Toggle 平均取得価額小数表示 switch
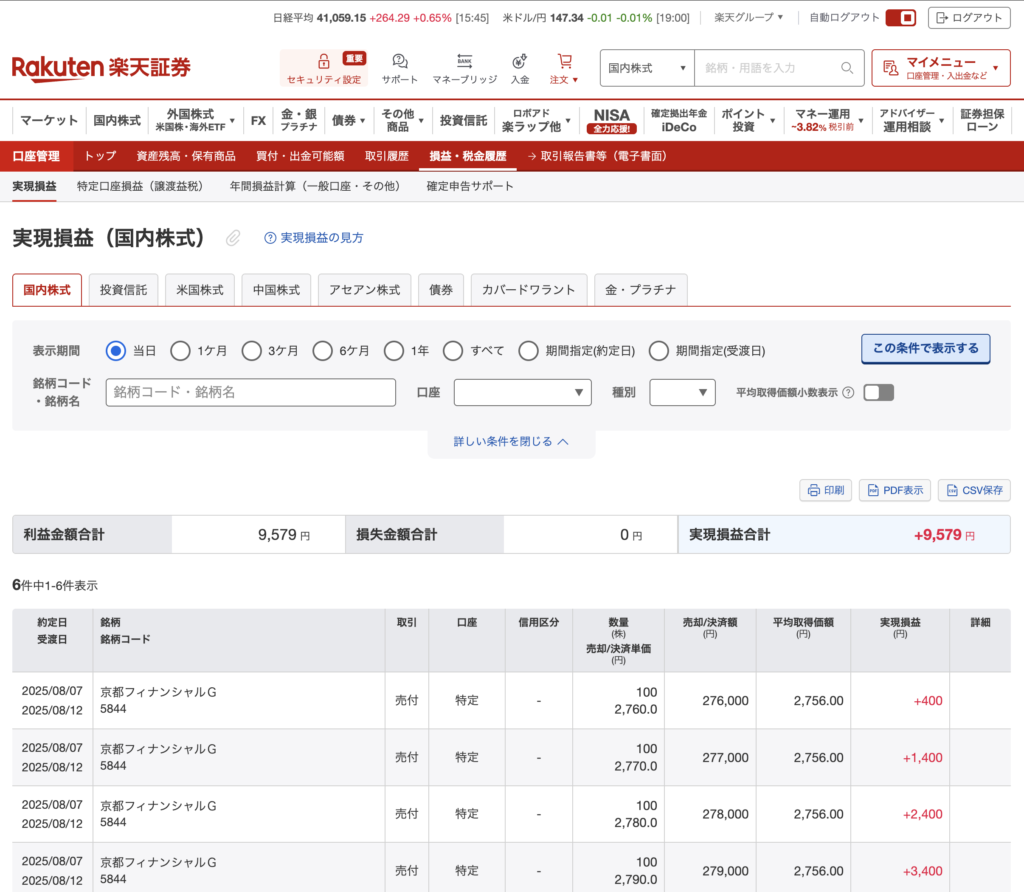This screenshot has width=1024, height=892. (878, 392)
